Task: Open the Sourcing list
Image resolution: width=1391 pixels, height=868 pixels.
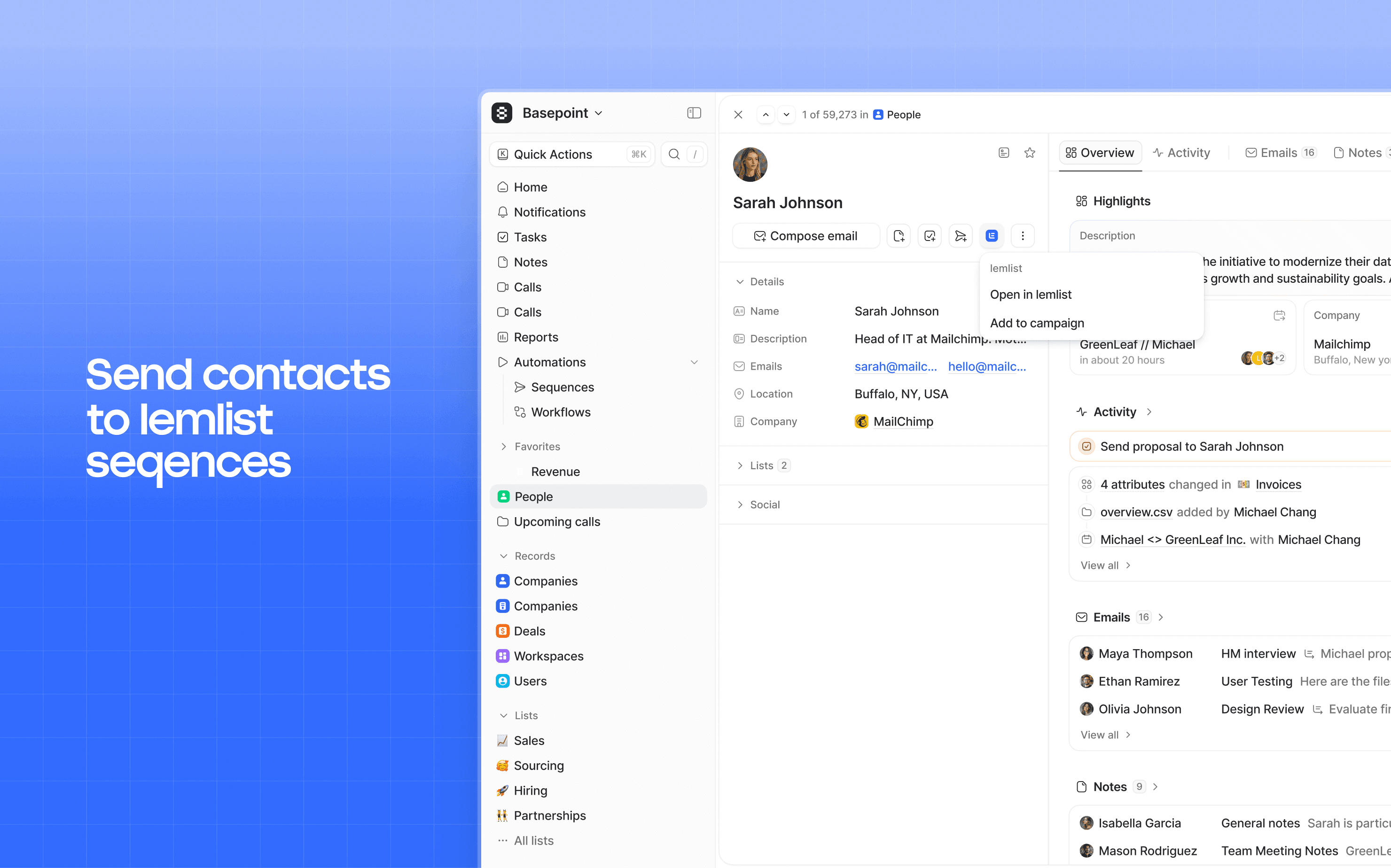Action: 598,766
